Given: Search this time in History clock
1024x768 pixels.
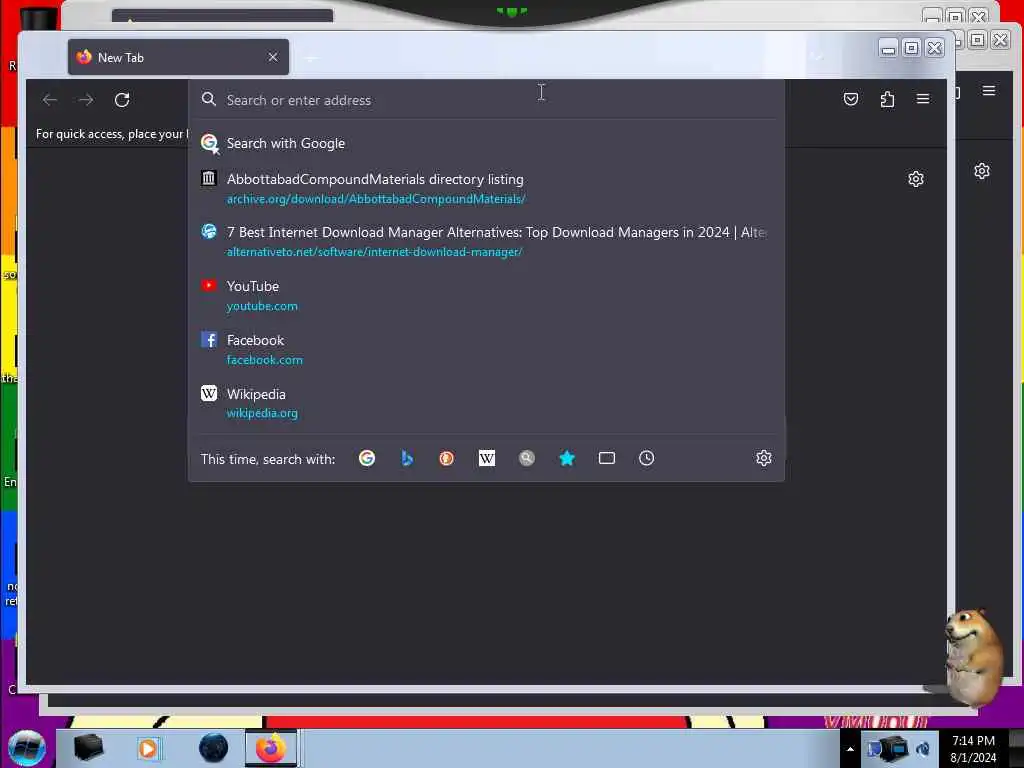Looking at the screenshot, I should pos(647,458).
